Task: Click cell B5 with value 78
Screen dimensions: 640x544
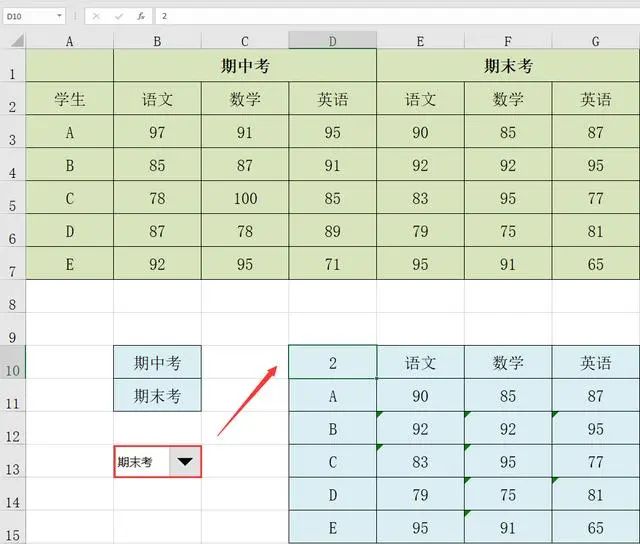Action: (x=157, y=198)
